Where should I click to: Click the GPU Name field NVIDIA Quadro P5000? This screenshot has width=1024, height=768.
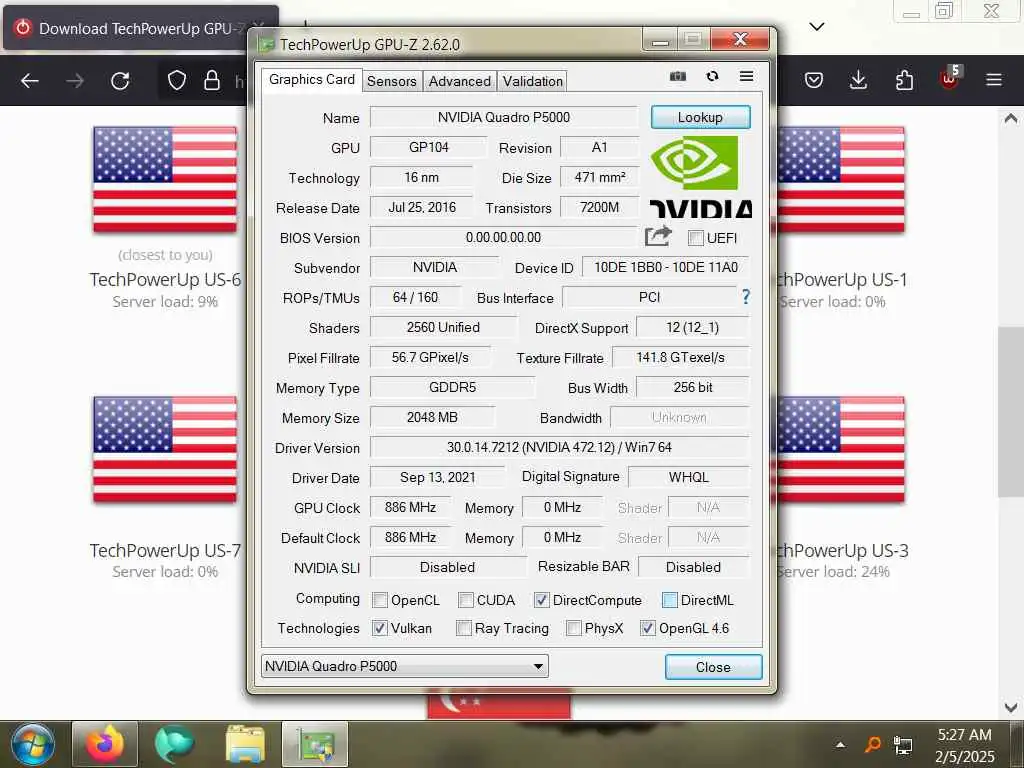tap(504, 117)
